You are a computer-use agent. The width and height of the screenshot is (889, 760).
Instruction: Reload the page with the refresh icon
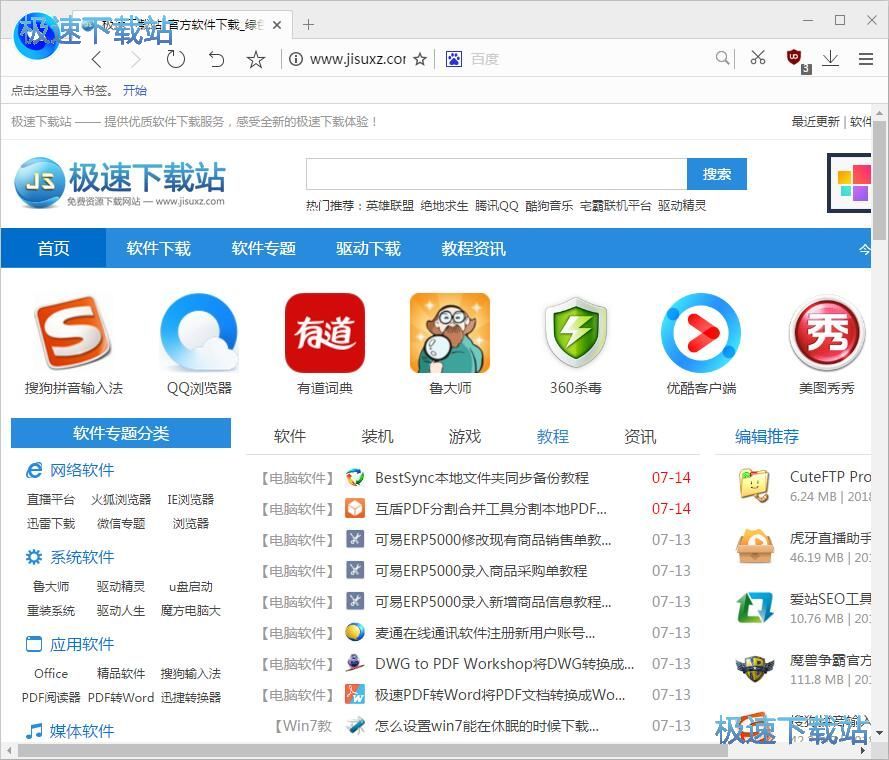tap(176, 59)
